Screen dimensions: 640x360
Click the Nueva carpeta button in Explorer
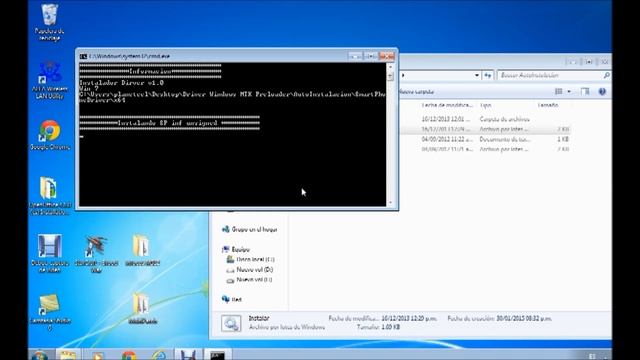tap(416, 92)
